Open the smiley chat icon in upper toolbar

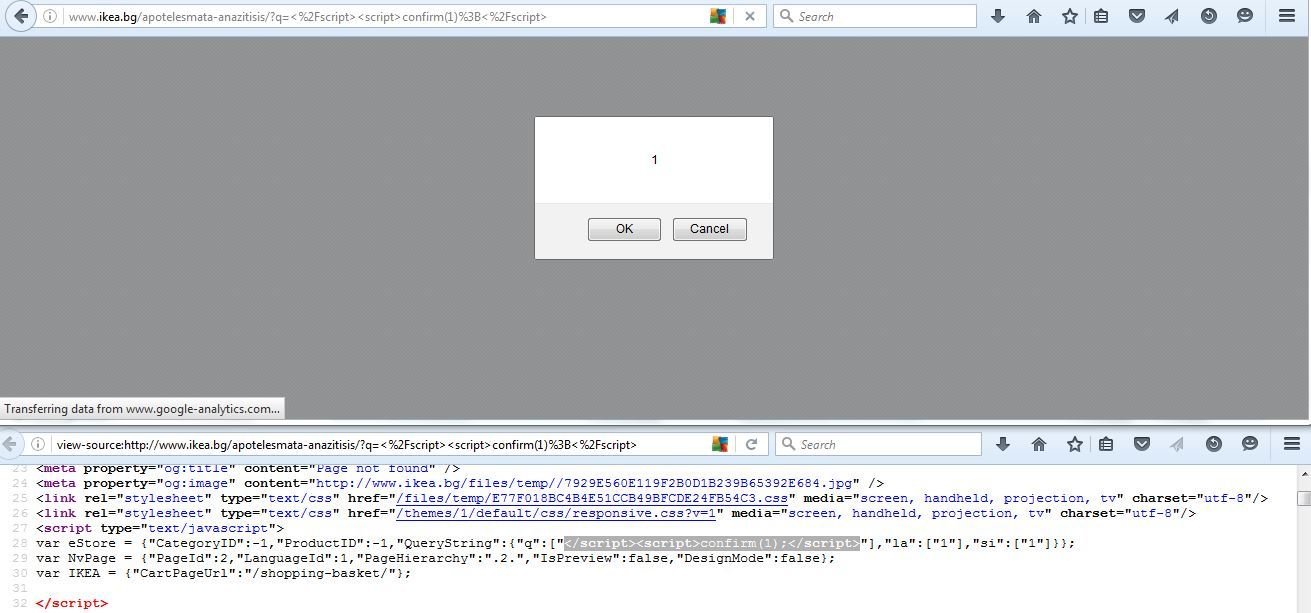coord(1245,16)
